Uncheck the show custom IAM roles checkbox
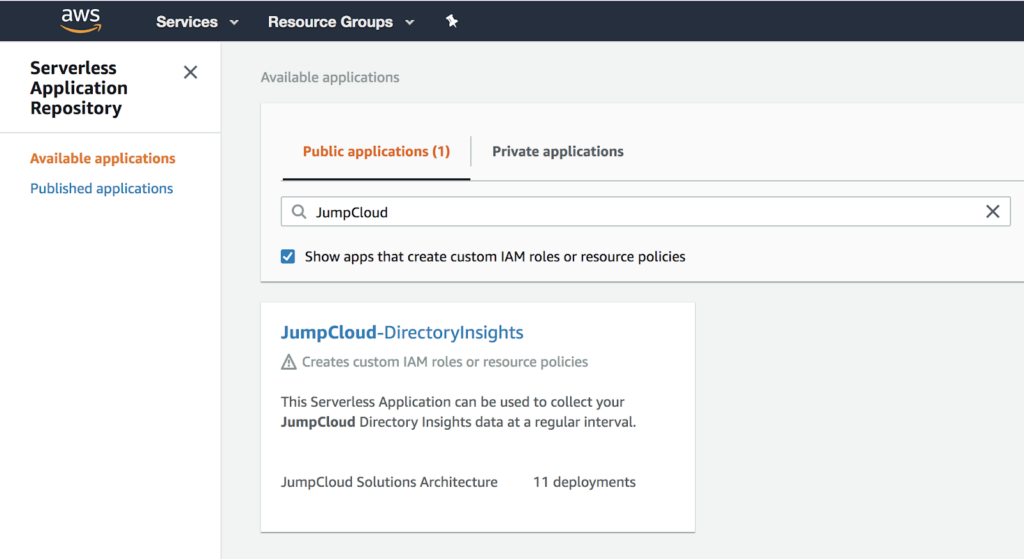Image resolution: width=1024 pixels, height=559 pixels. pyautogui.click(x=288, y=256)
